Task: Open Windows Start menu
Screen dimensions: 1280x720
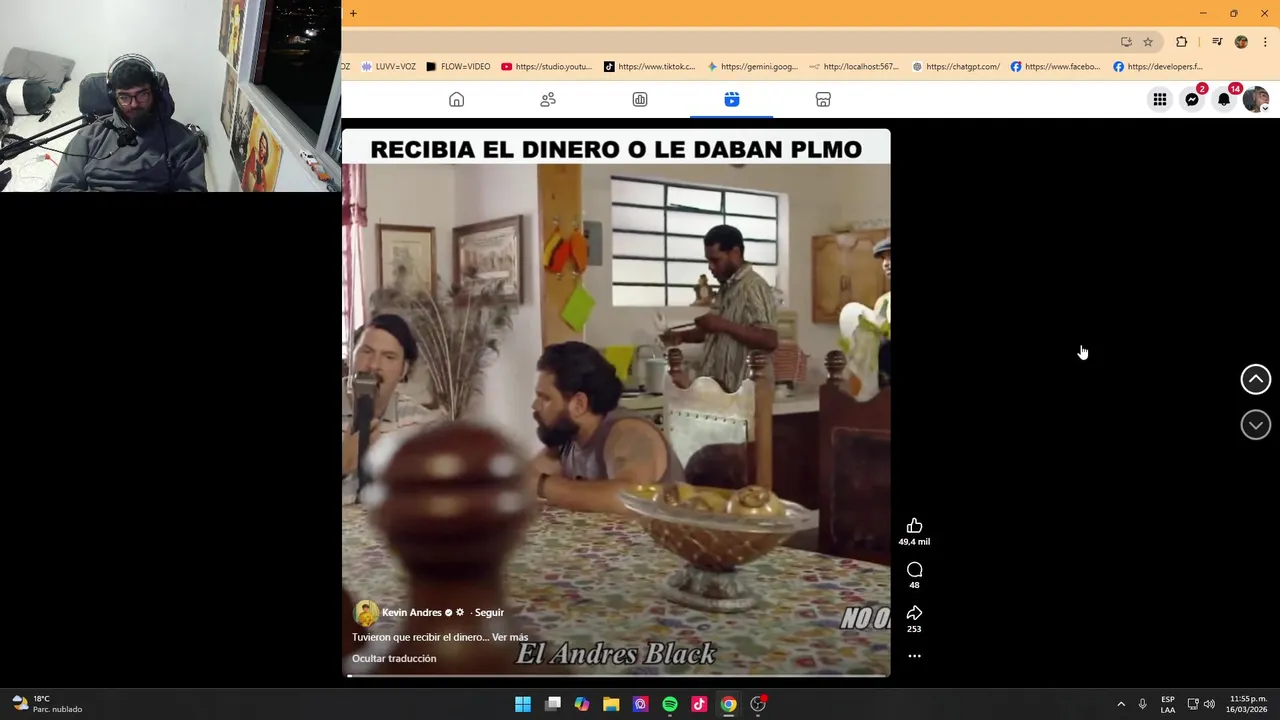Action: point(523,704)
